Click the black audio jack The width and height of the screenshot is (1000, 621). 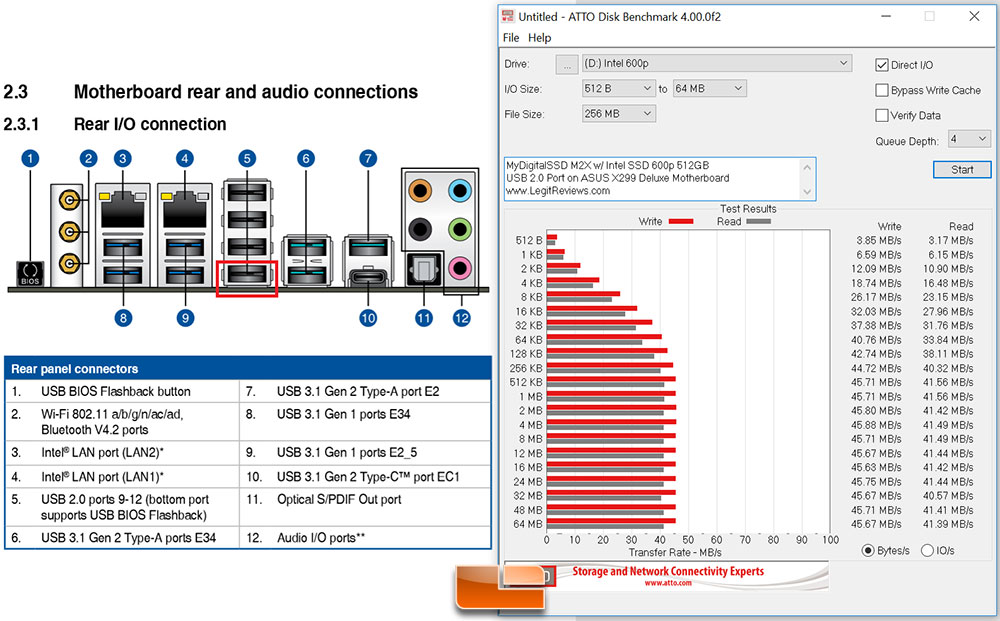click(420, 229)
